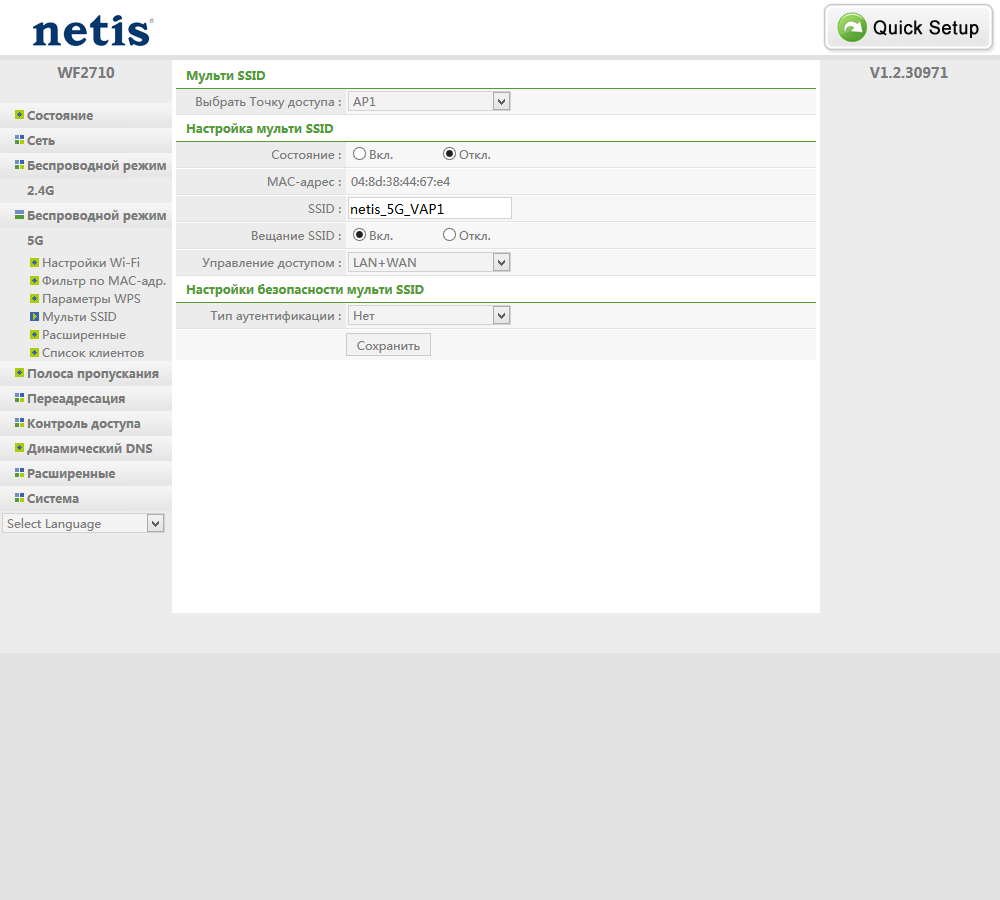The image size is (1000, 900).
Task: Click MAC address 04:8d:38:44:67:e4
Action: [401, 182]
